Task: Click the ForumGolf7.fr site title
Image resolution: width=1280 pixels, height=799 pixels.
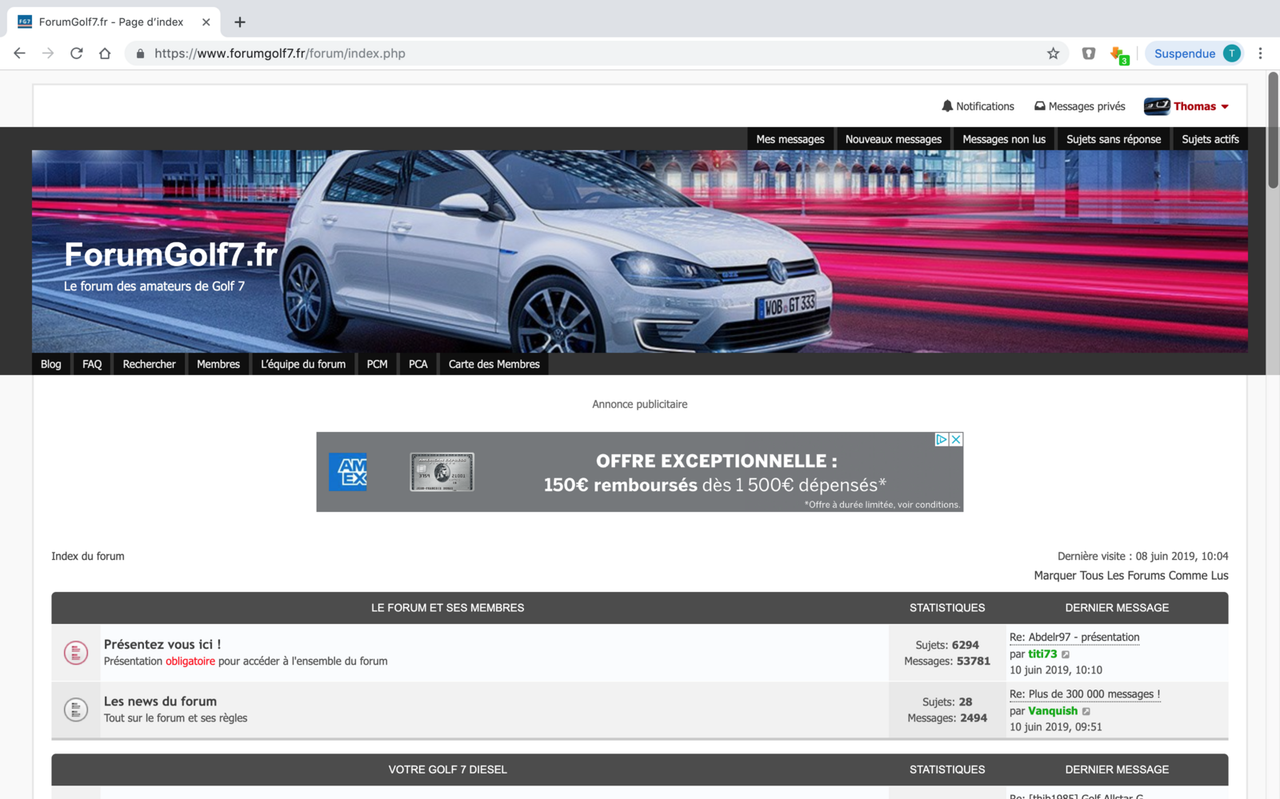Action: (x=171, y=255)
